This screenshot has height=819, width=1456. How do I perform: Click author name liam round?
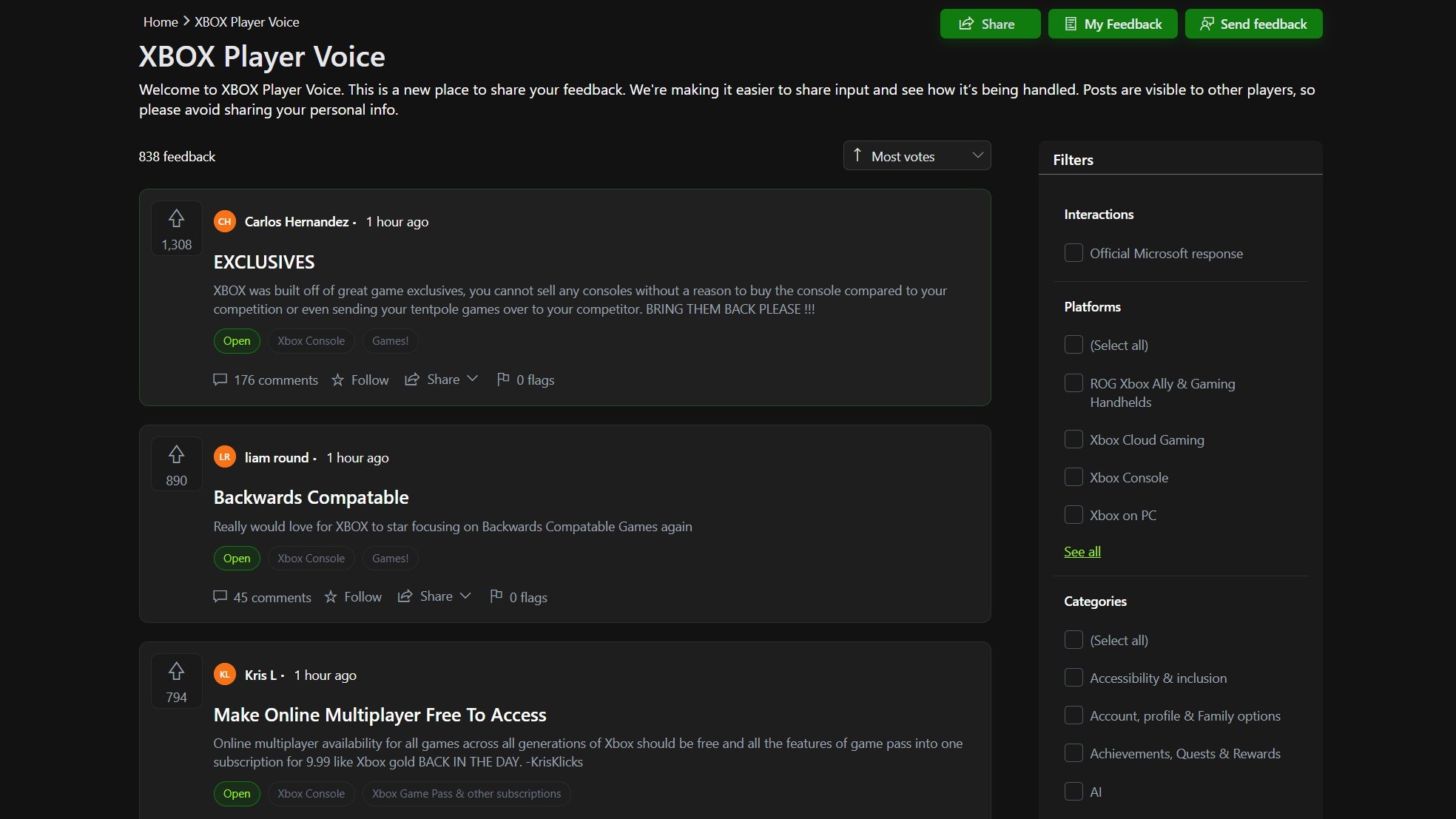[x=277, y=458]
